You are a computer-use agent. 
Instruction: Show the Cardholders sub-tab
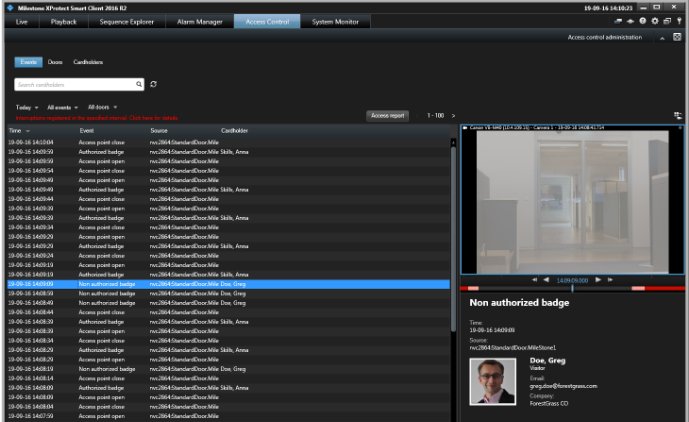[88, 62]
